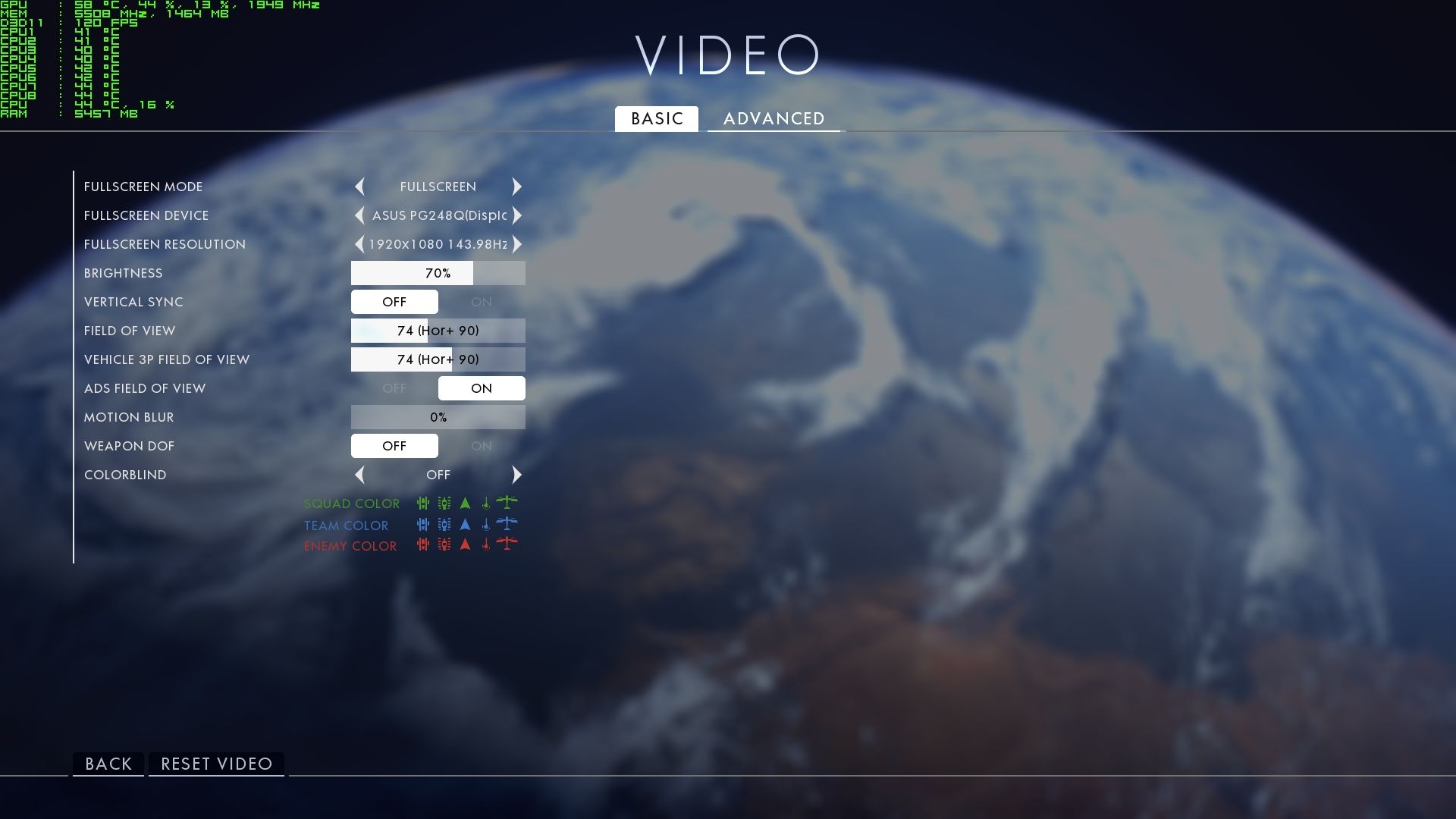The width and height of the screenshot is (1456, 819).
Task: Switch to the Advanced tab
Action: 773,118
